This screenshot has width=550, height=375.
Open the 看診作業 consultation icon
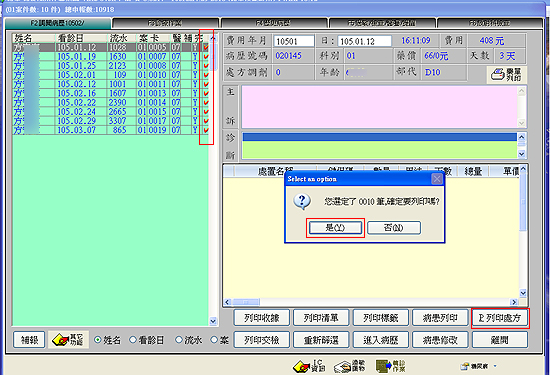(390, 366)
